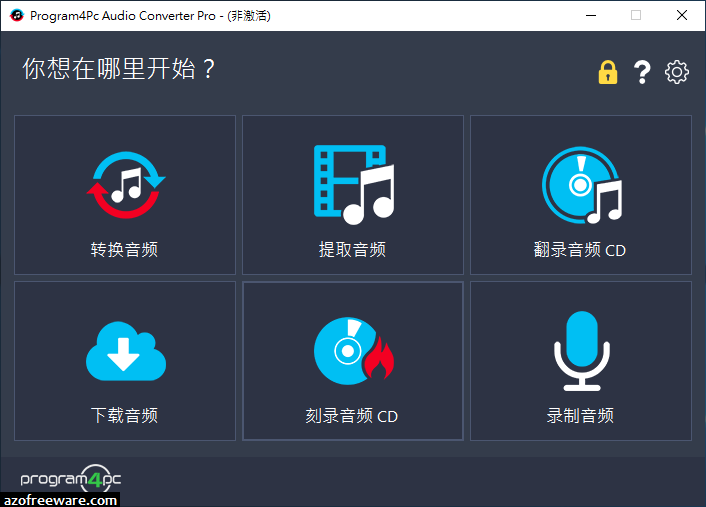Click the microphone record audio icon
Viewport: 706px width, 507px height.
coord(582,351)
